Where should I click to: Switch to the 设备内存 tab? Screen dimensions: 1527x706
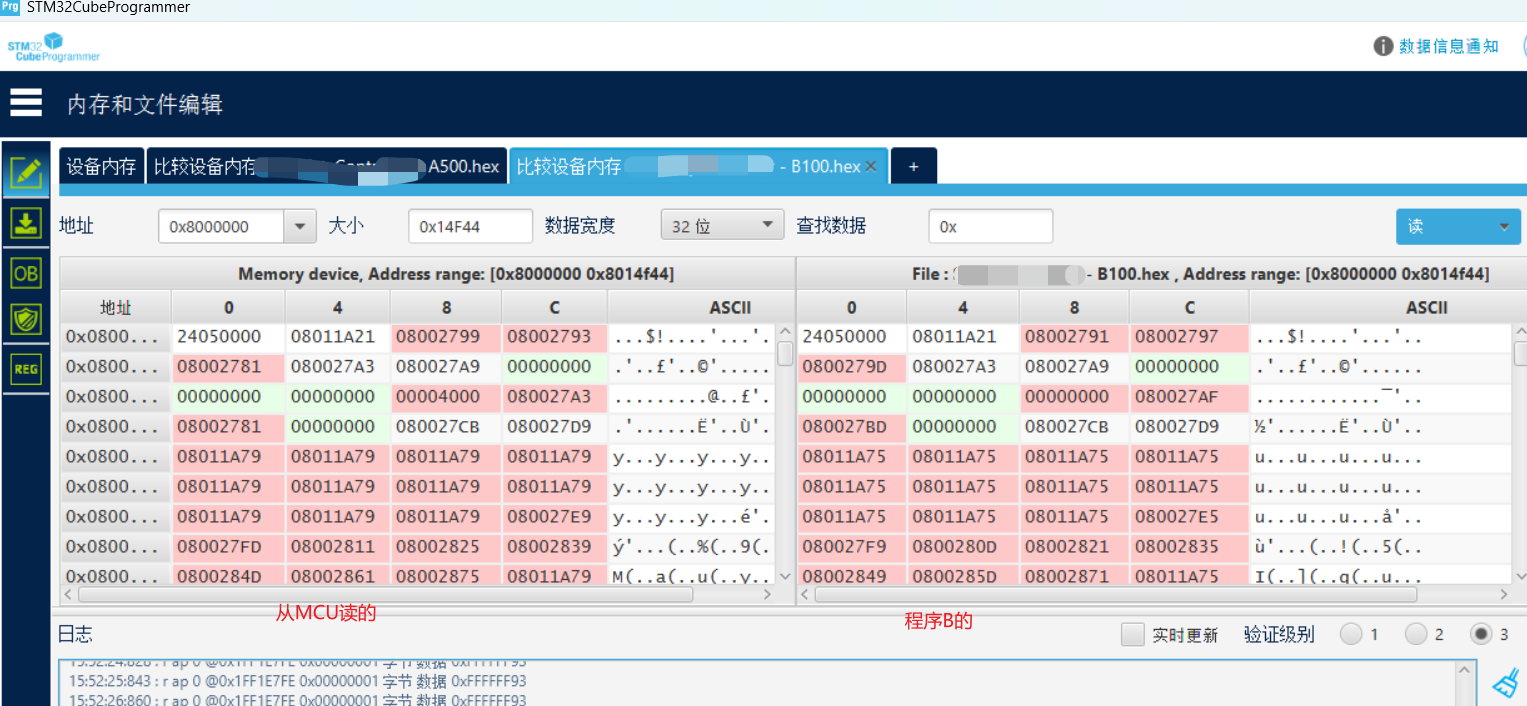point(101,167)
